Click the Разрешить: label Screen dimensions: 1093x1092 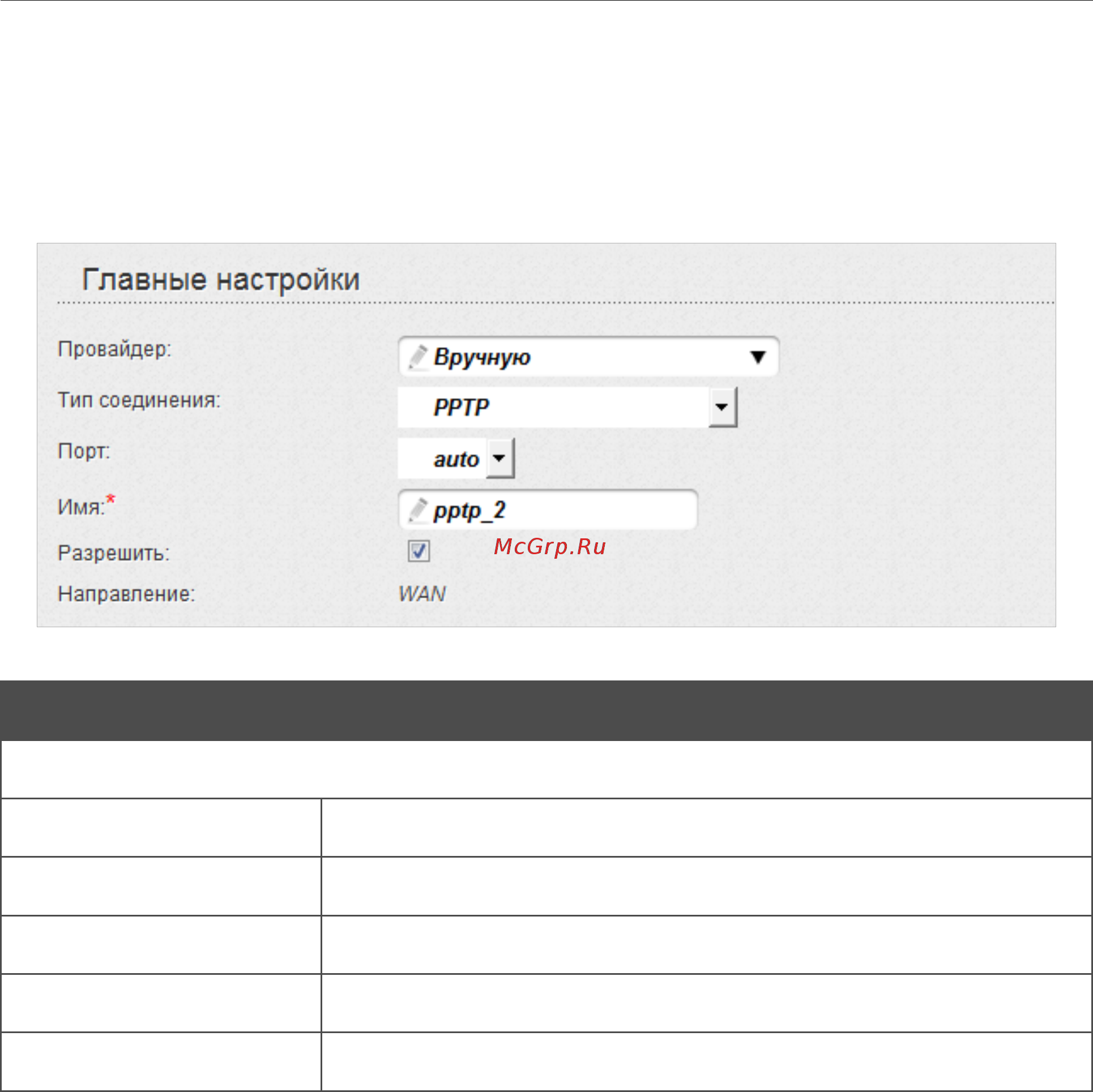(x=114, y=553)
